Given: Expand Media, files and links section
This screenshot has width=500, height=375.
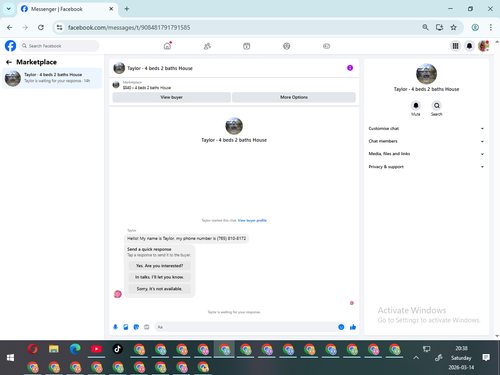Looking at the screenshot, I should 426,154.
